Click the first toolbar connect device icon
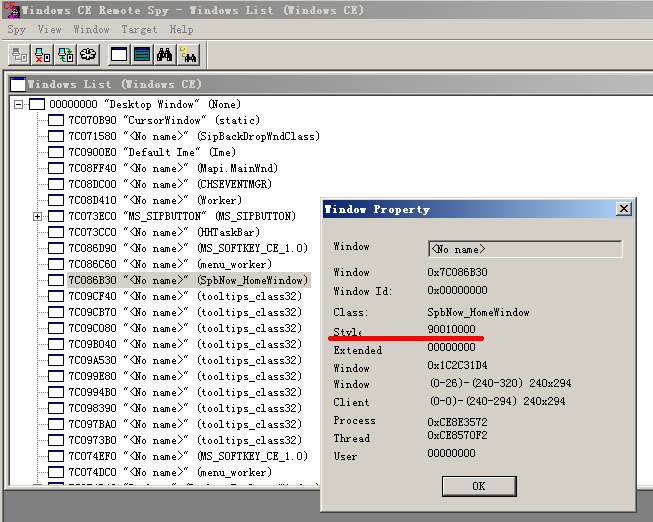 (x=18, y=54)
